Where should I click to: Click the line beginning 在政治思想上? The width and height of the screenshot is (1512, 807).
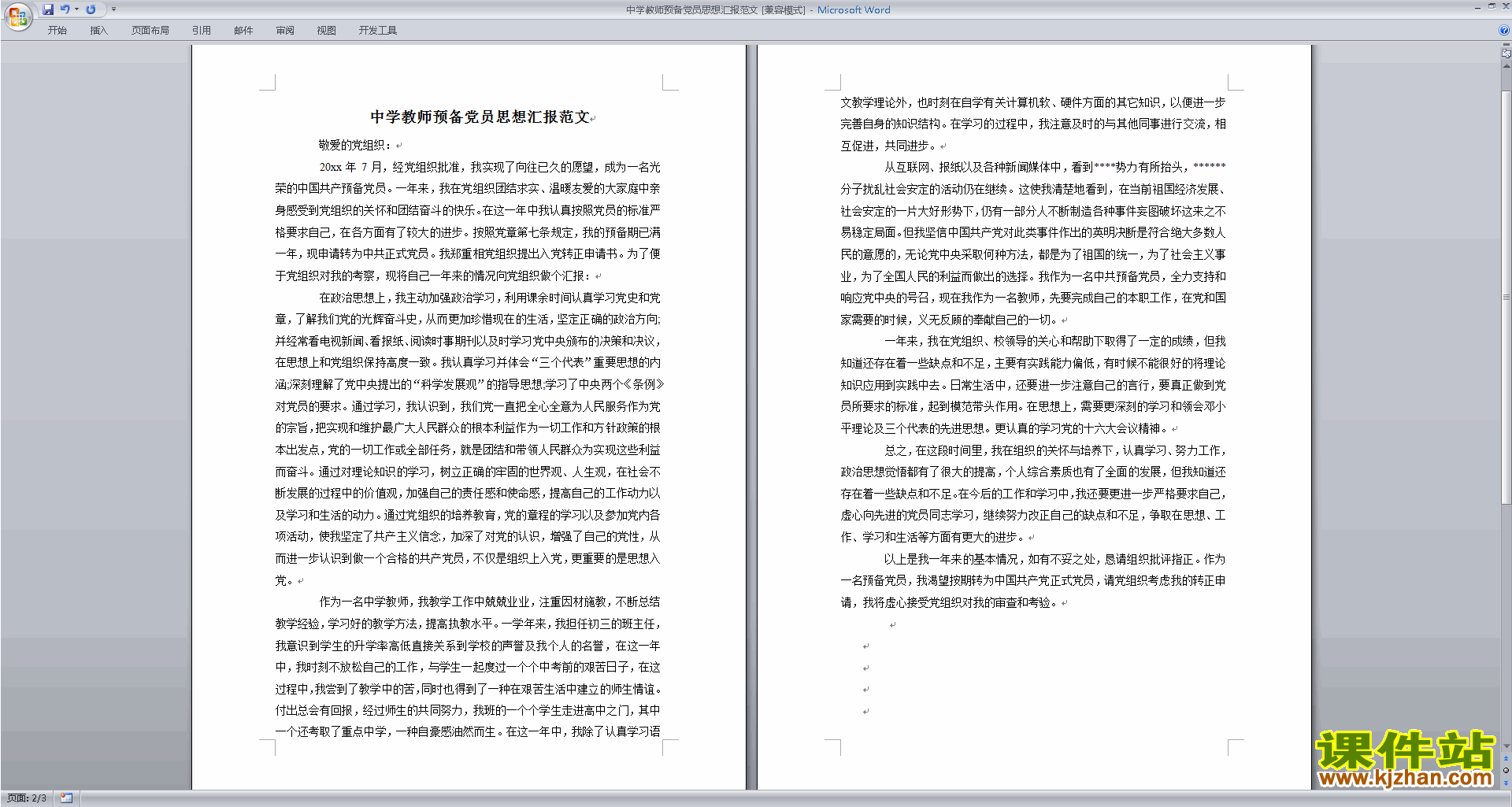click(x=490, y=298)
